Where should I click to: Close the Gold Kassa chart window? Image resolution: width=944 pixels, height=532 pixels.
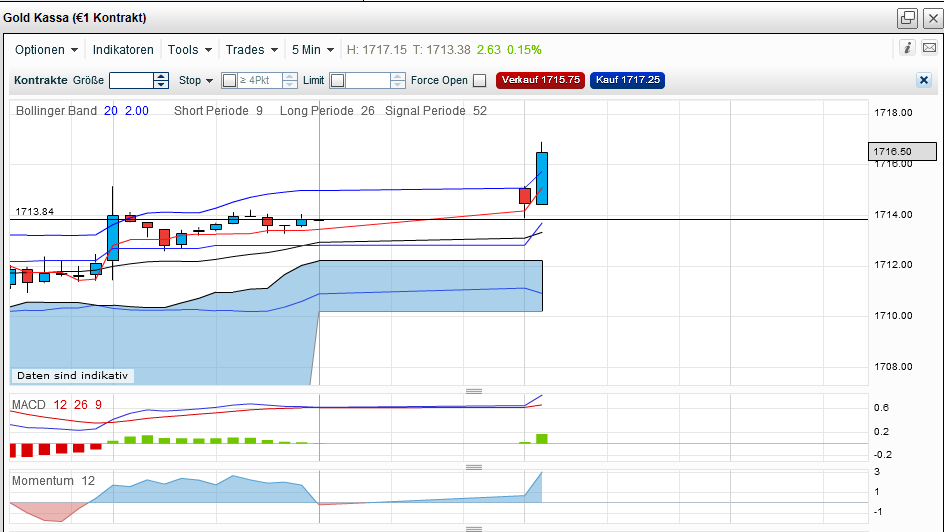tap(931, 17)
